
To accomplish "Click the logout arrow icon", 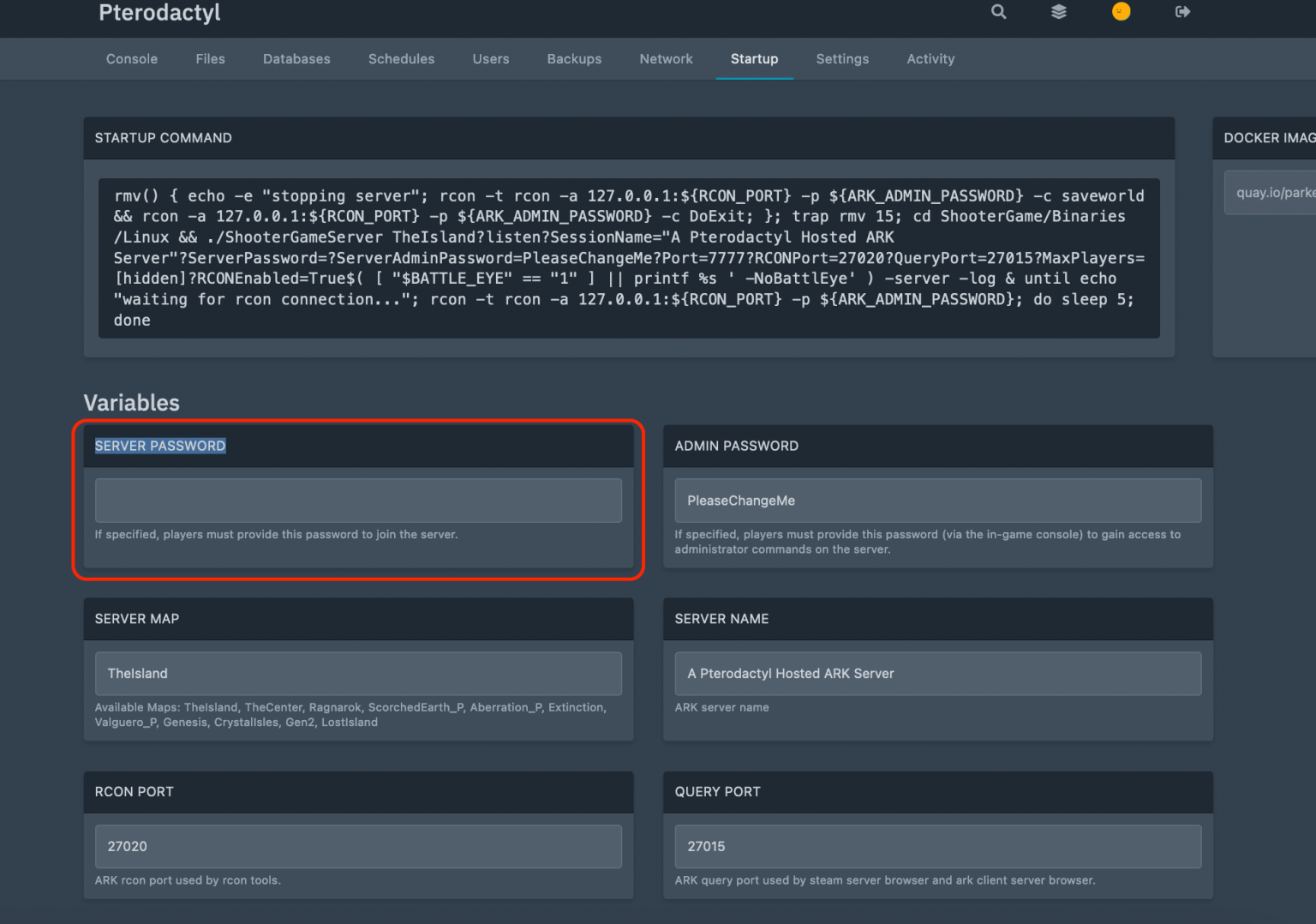I will click(x=1182, y=12).
